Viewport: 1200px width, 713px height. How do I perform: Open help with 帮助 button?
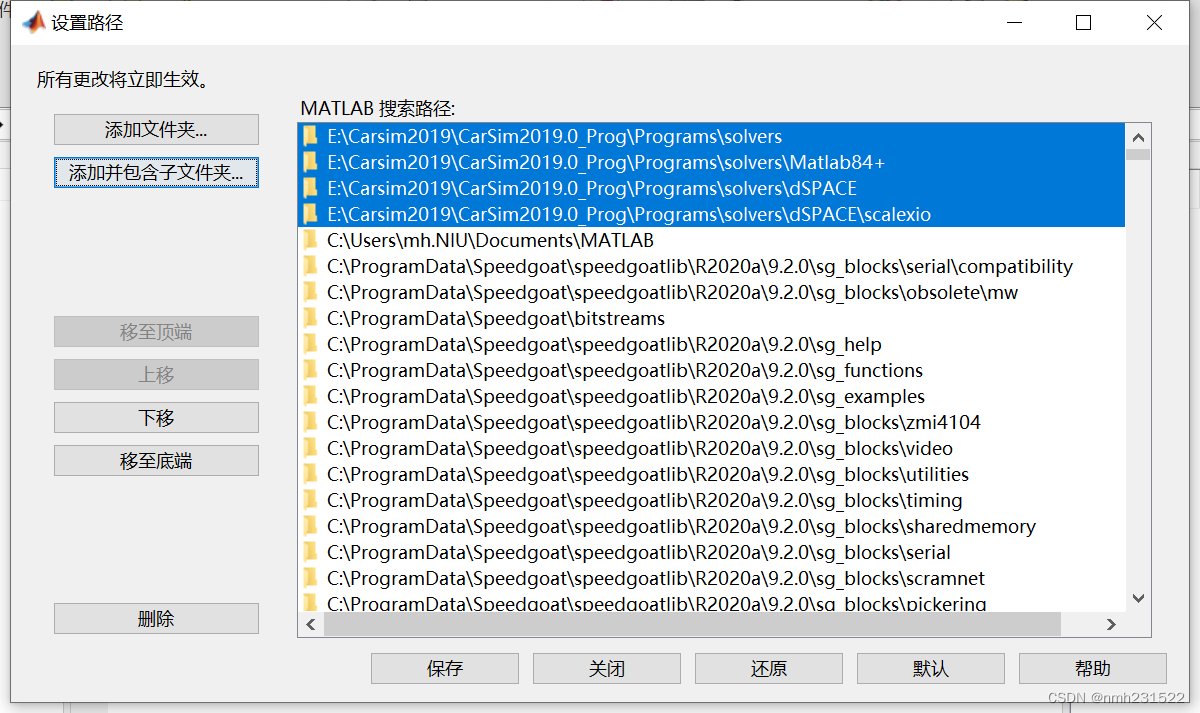[1093, 669]
